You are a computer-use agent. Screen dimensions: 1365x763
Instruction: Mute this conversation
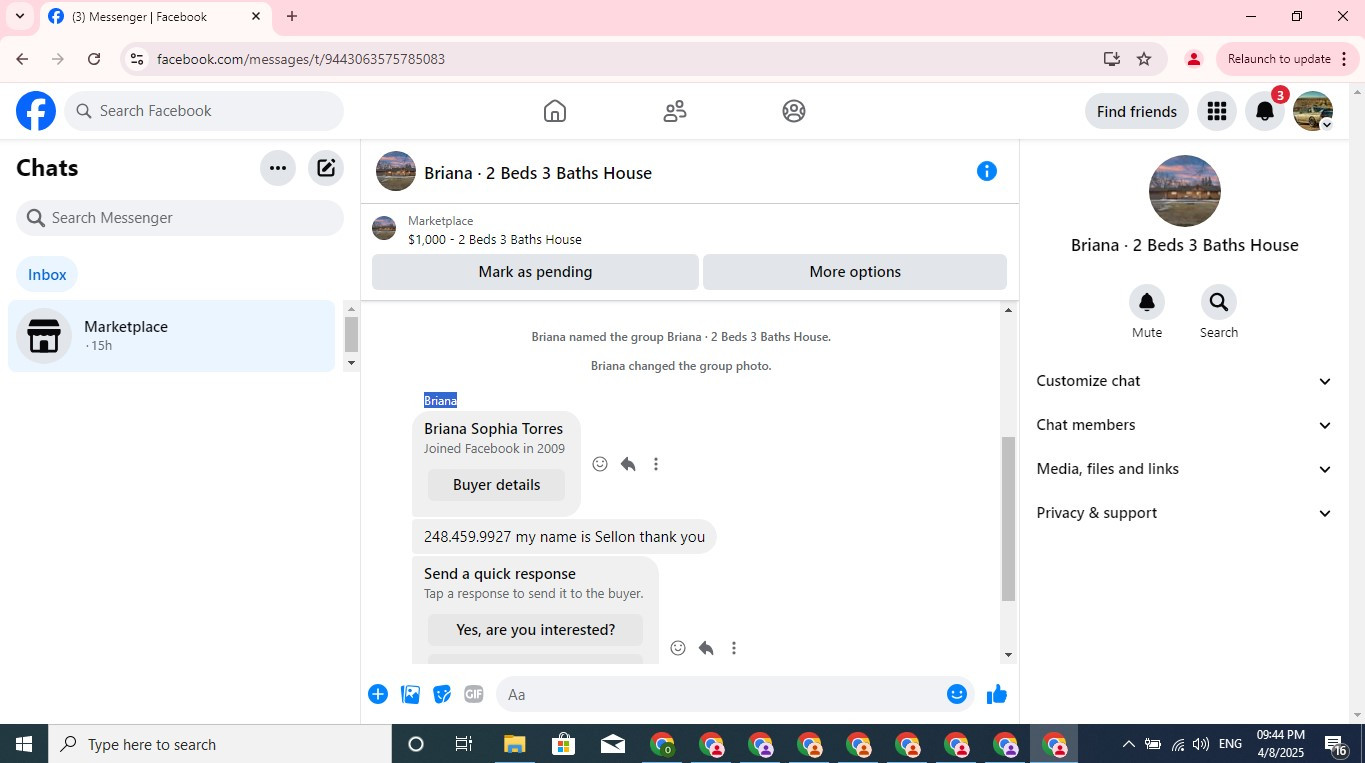click(x=1147, y=302)
